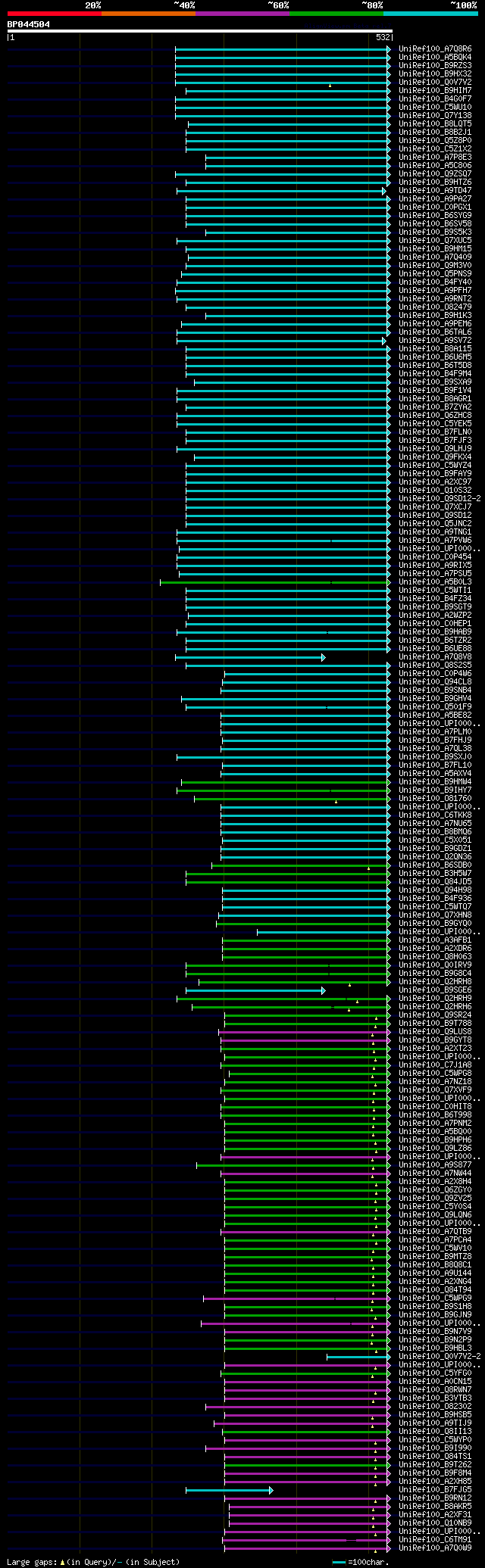The image size is (485, 1568).
Task: Click the query end position 532
Action: (383, 37)
